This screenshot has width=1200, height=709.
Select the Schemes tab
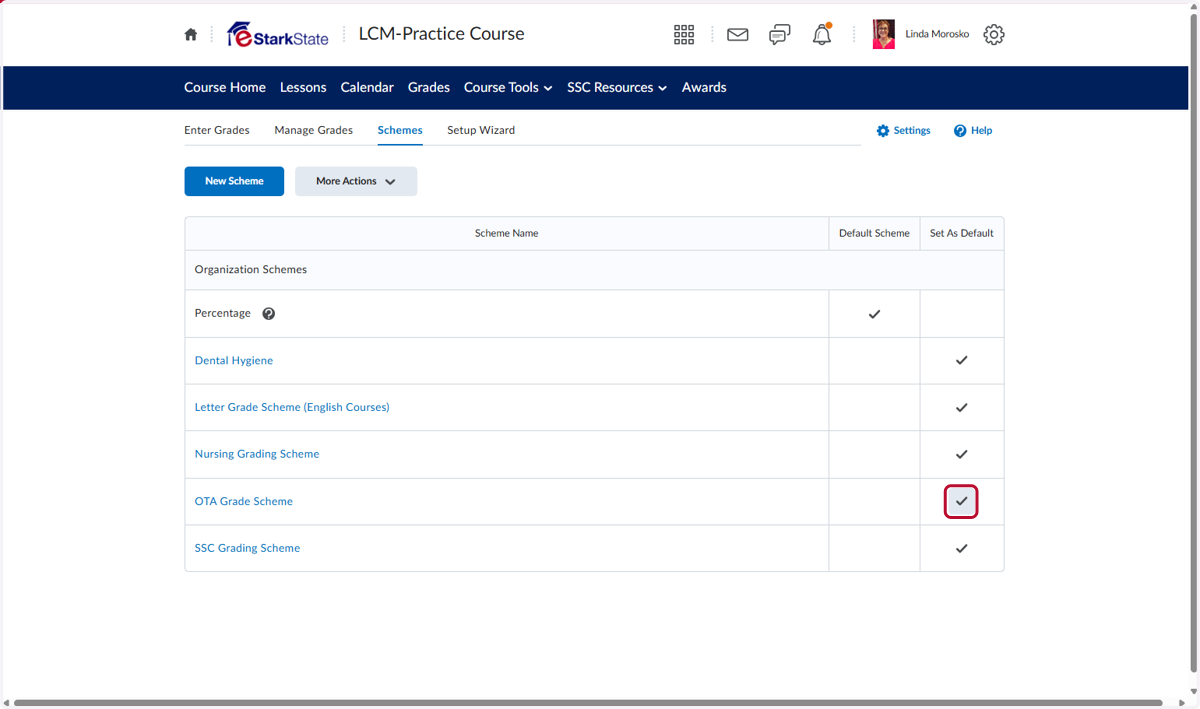[400, 130]
